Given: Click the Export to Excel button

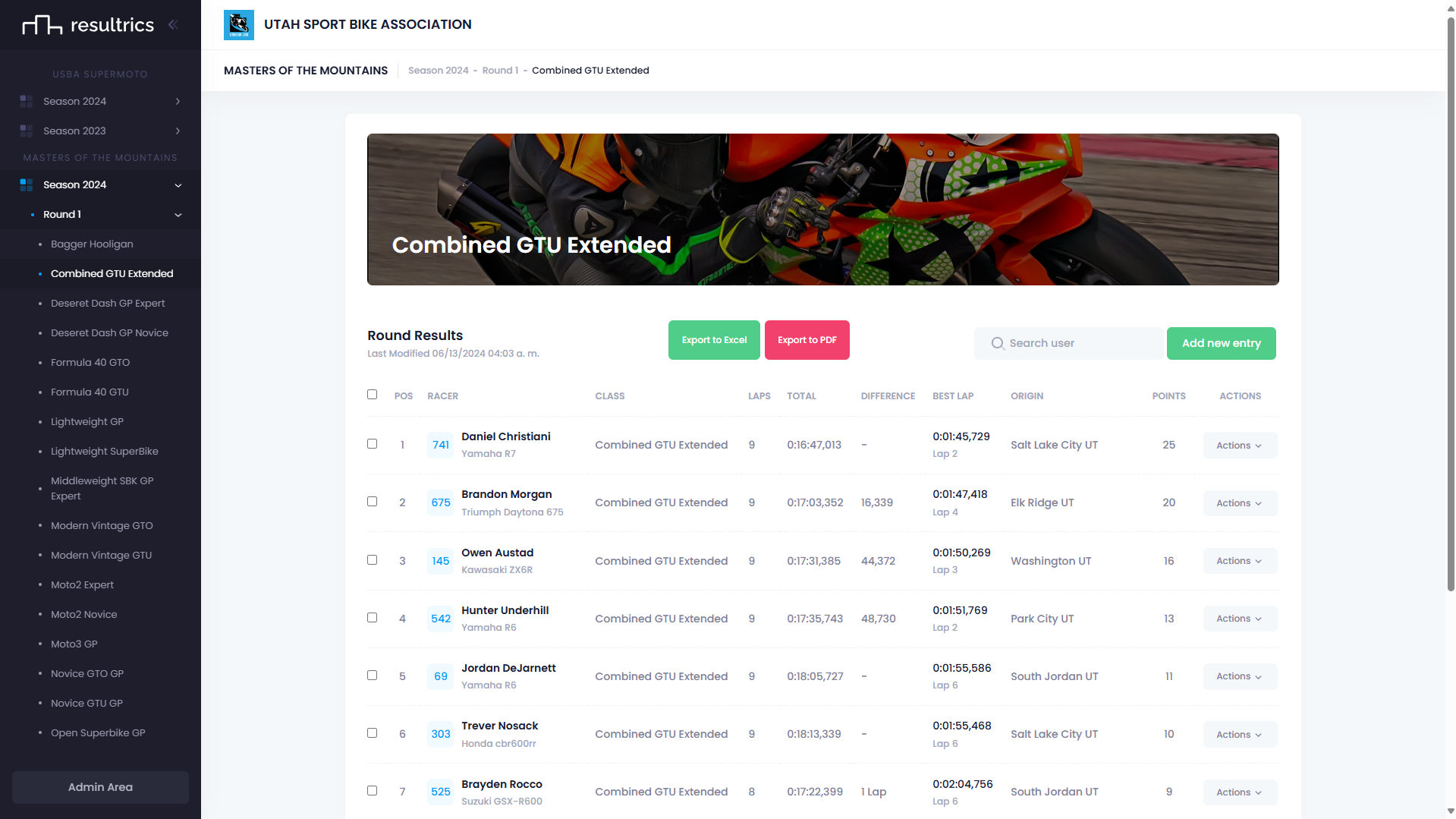Looking at the screenshot, I should (x=713, y=339).
